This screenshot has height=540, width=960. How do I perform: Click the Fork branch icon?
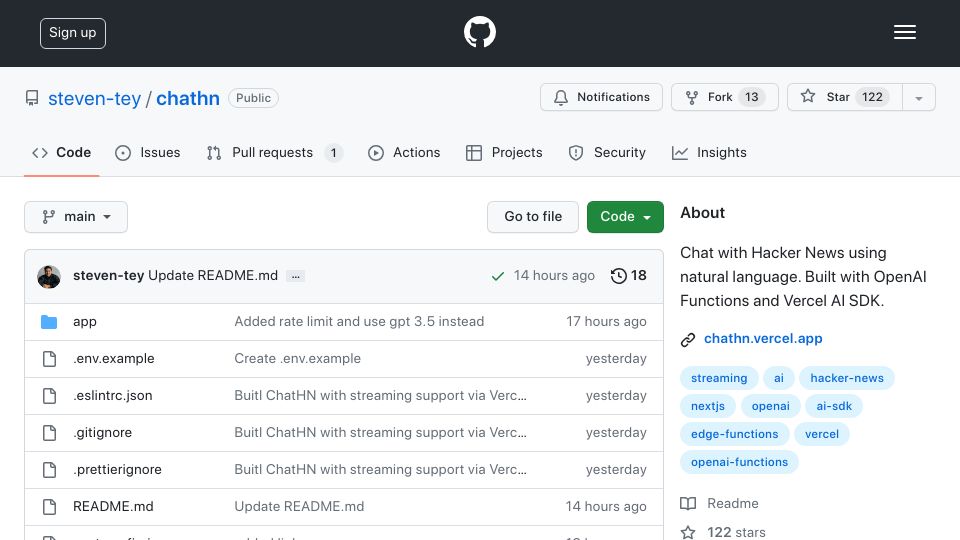[692, 98]
